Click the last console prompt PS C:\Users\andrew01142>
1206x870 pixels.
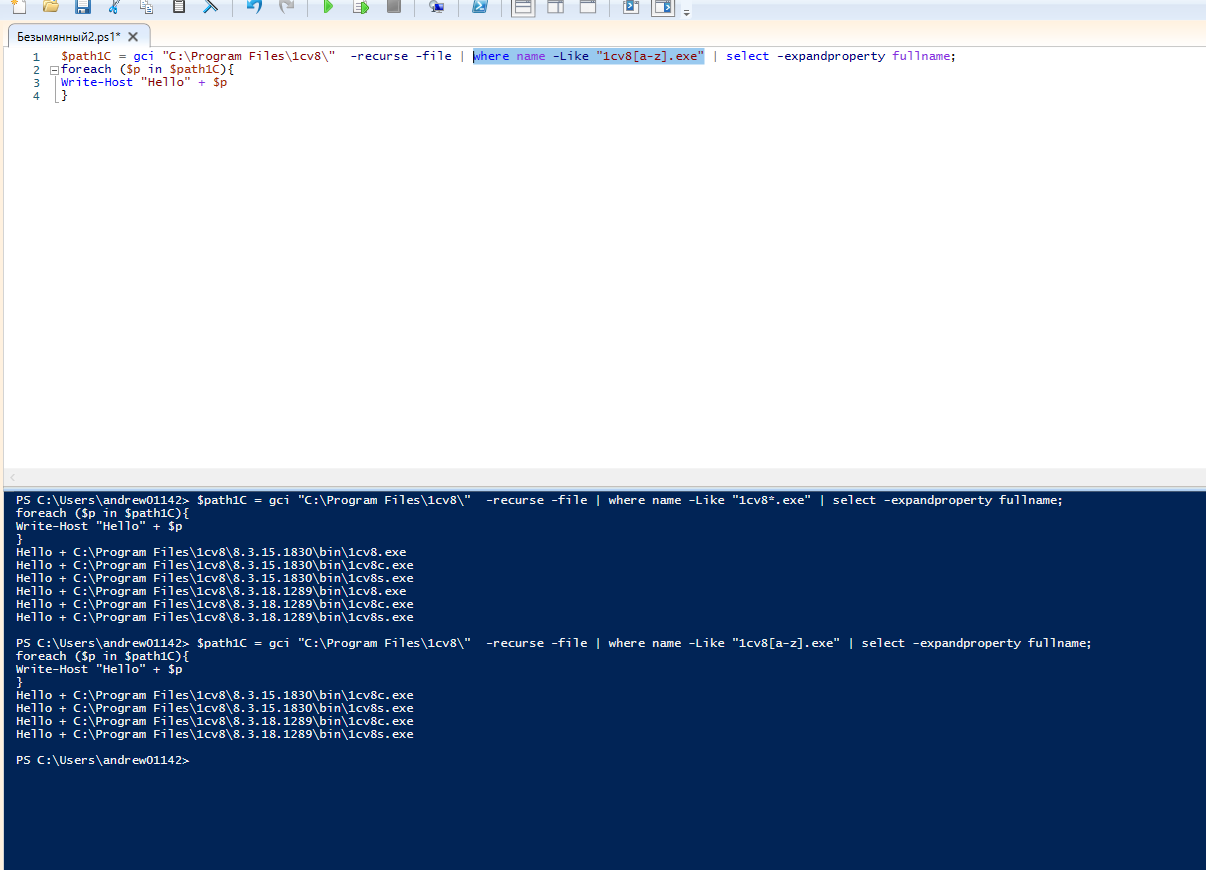click(x=102, y=760)
